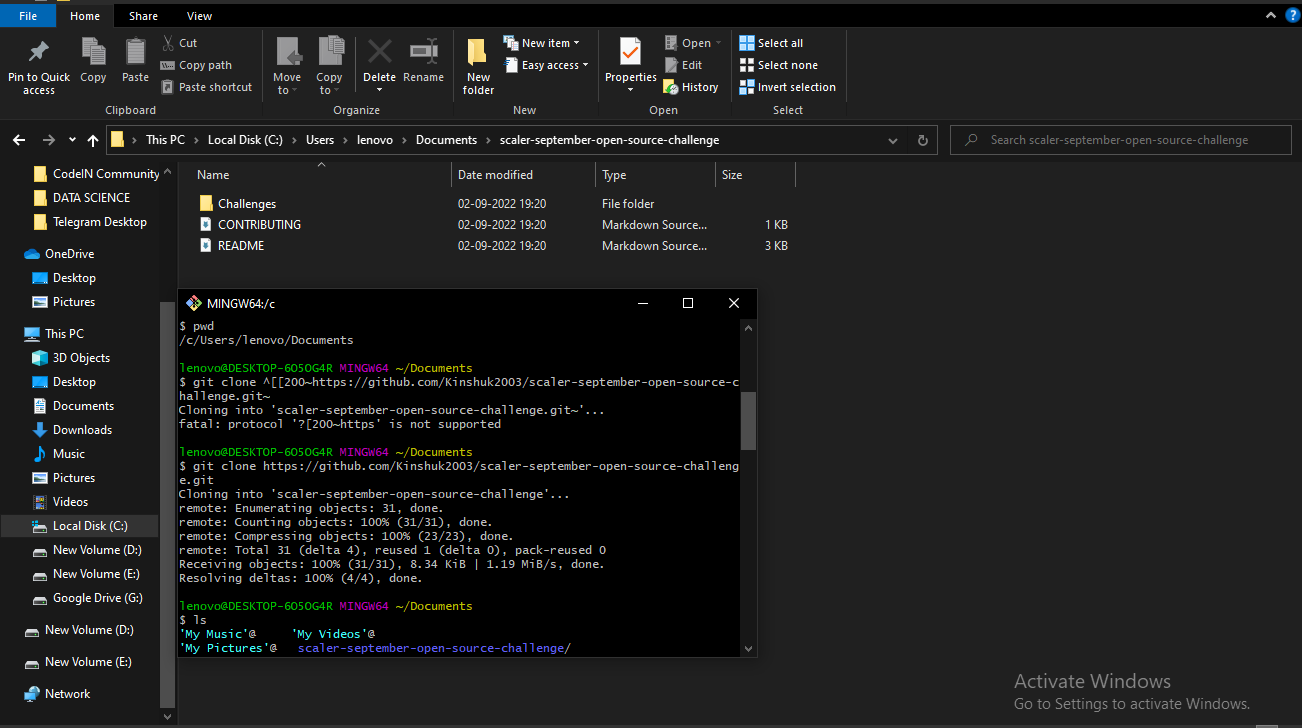Image resolution: width=1302 pixels, height=728 pixels.
Task: Select the Cut icon
Action: 180,42
